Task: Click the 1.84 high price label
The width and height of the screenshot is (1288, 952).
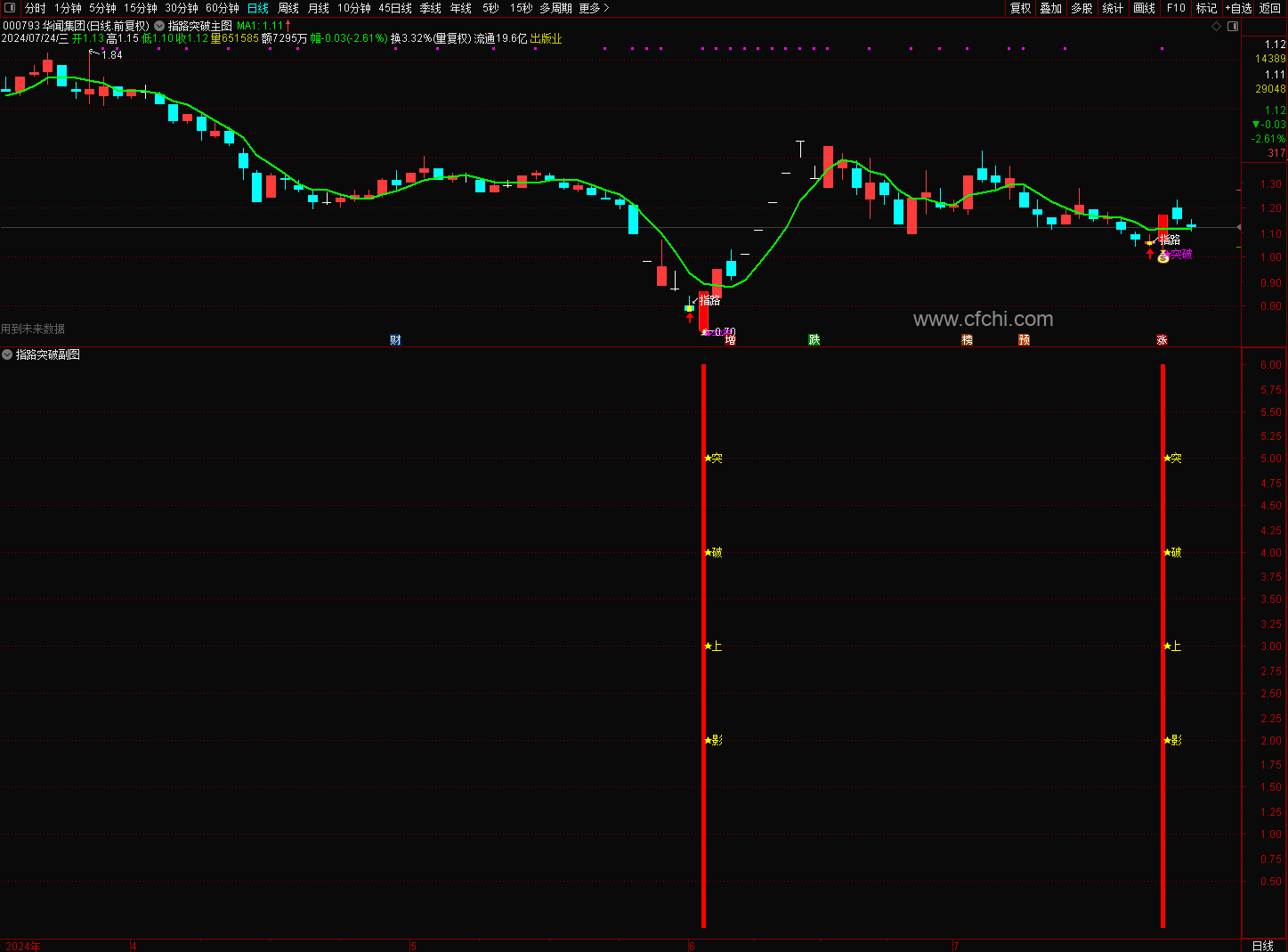Action: coord(112,55)
